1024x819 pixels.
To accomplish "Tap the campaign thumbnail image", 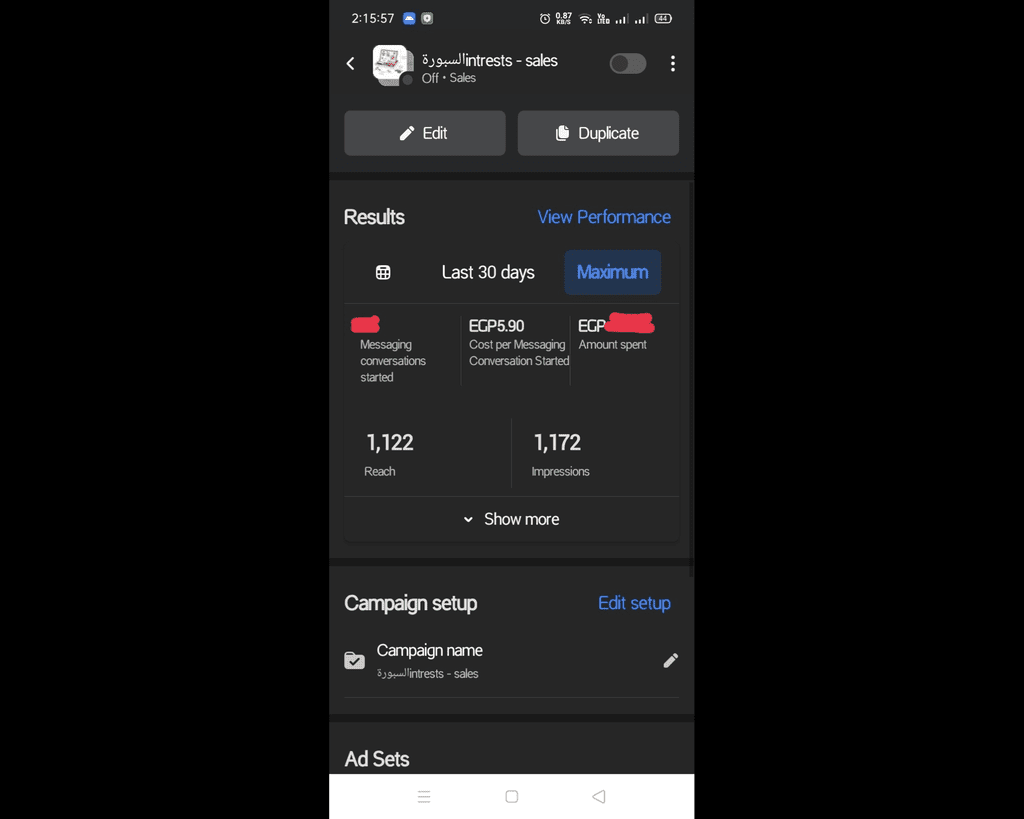I will coord(392,65).
